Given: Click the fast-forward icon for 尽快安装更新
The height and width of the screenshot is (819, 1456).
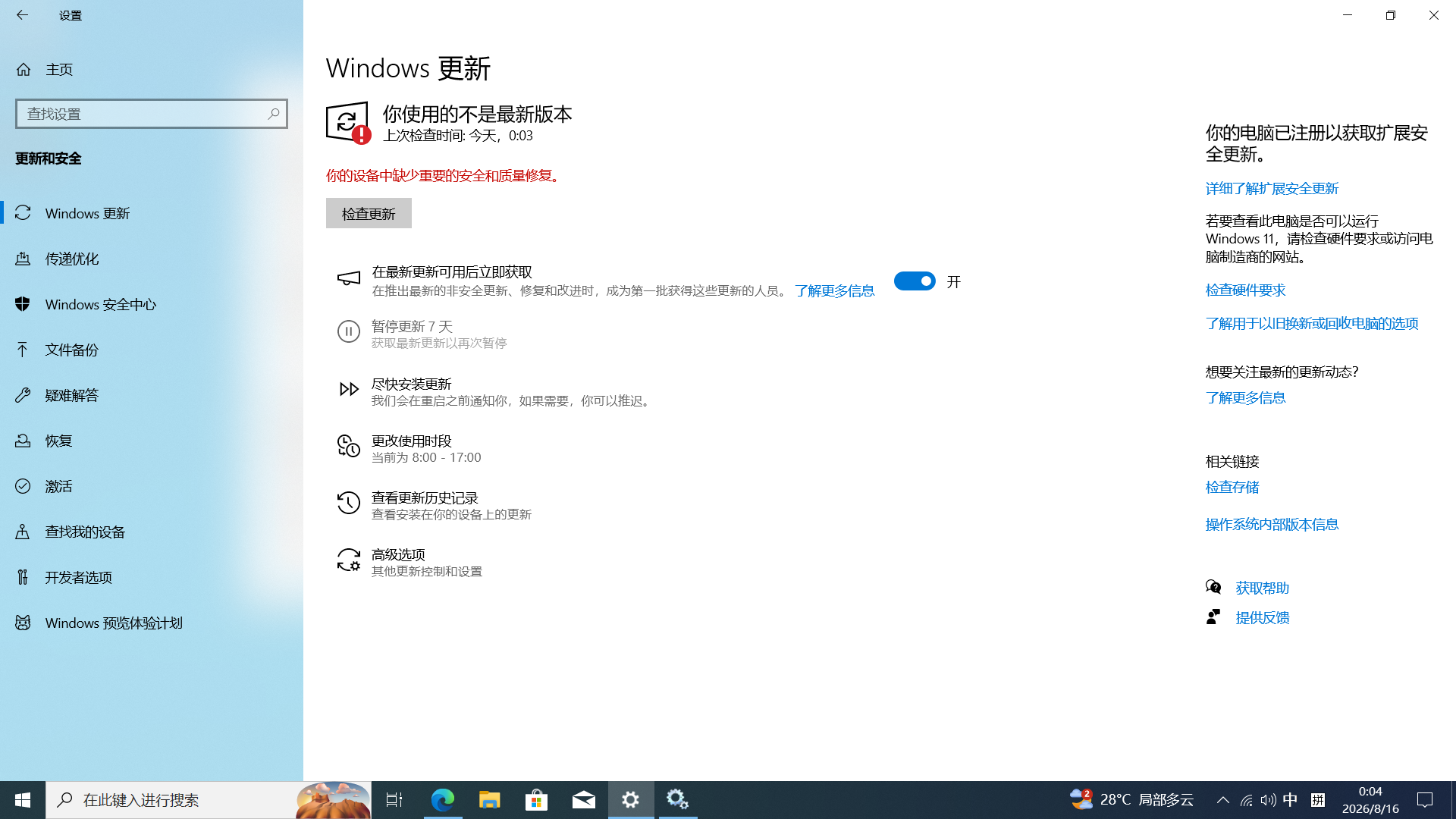Looking at the screenshot, I should pyautogui.click(x=349, y=389).
